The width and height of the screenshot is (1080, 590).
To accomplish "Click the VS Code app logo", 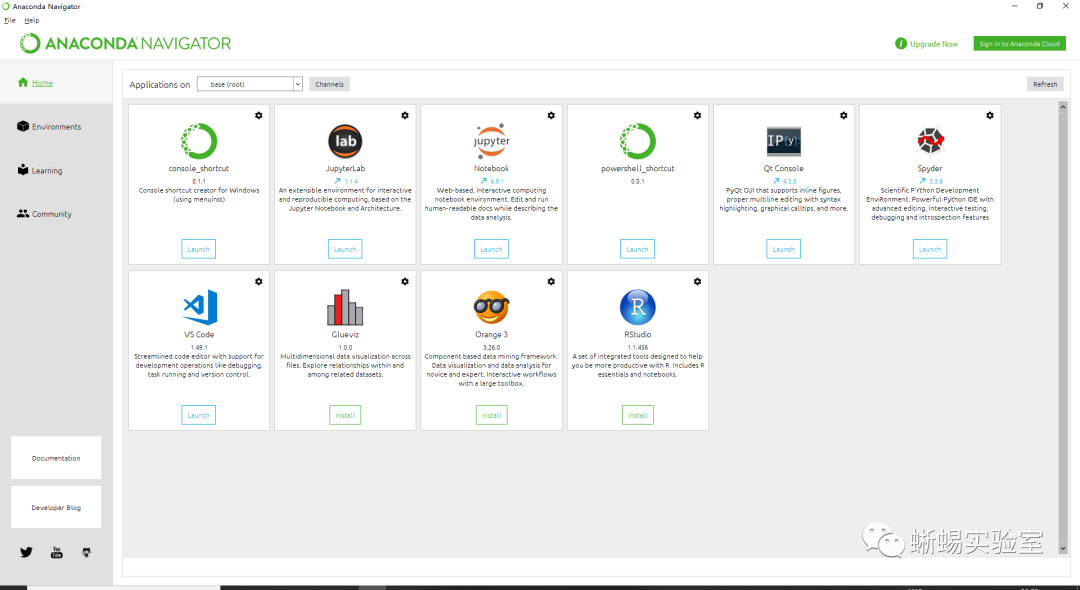I will pos(200,307).
